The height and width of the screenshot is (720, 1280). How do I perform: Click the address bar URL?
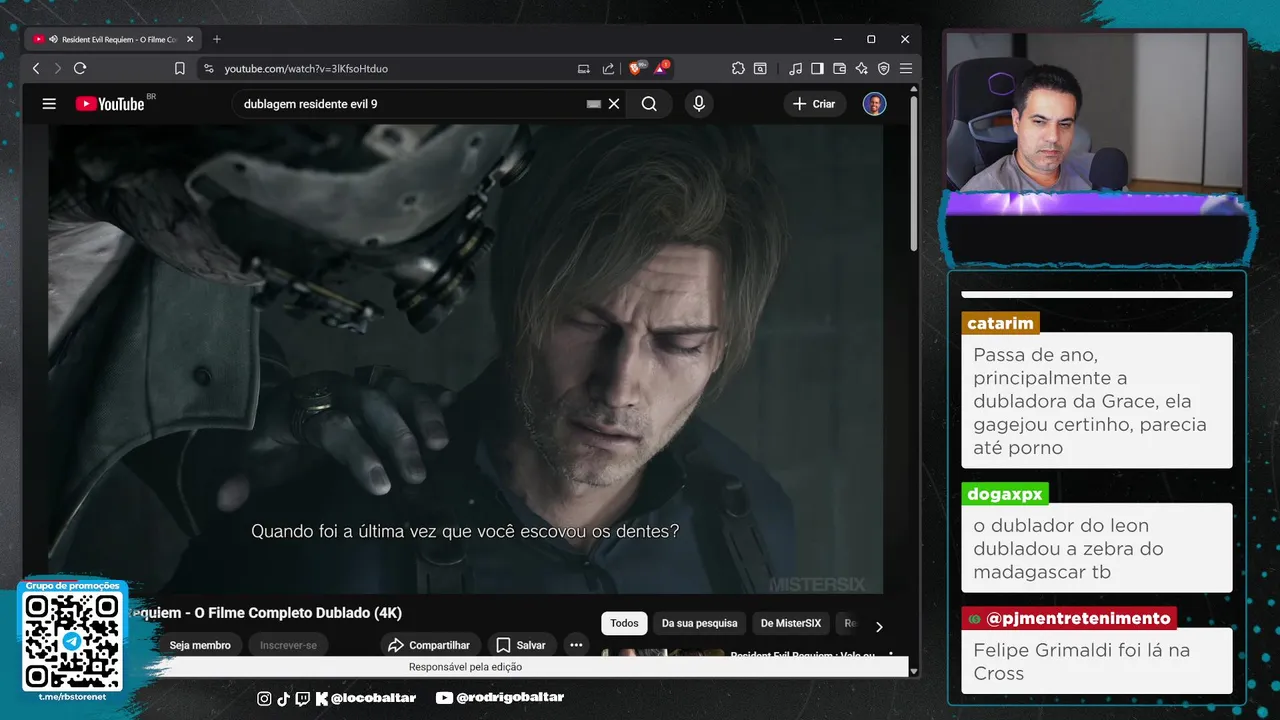pos(306,69)
